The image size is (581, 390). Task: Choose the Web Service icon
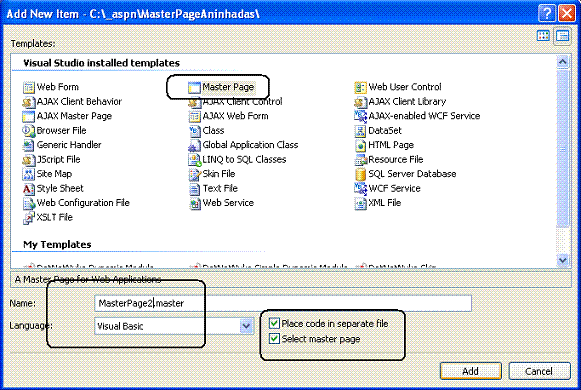tap(194, 203)
